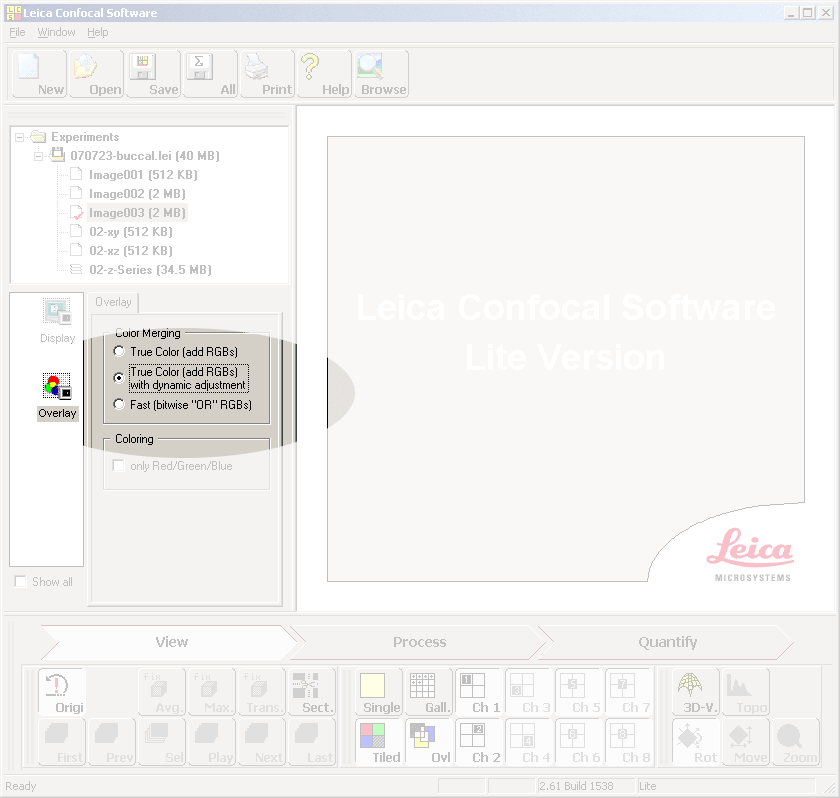Click the Ch 4 channel button

coord(529,742)
